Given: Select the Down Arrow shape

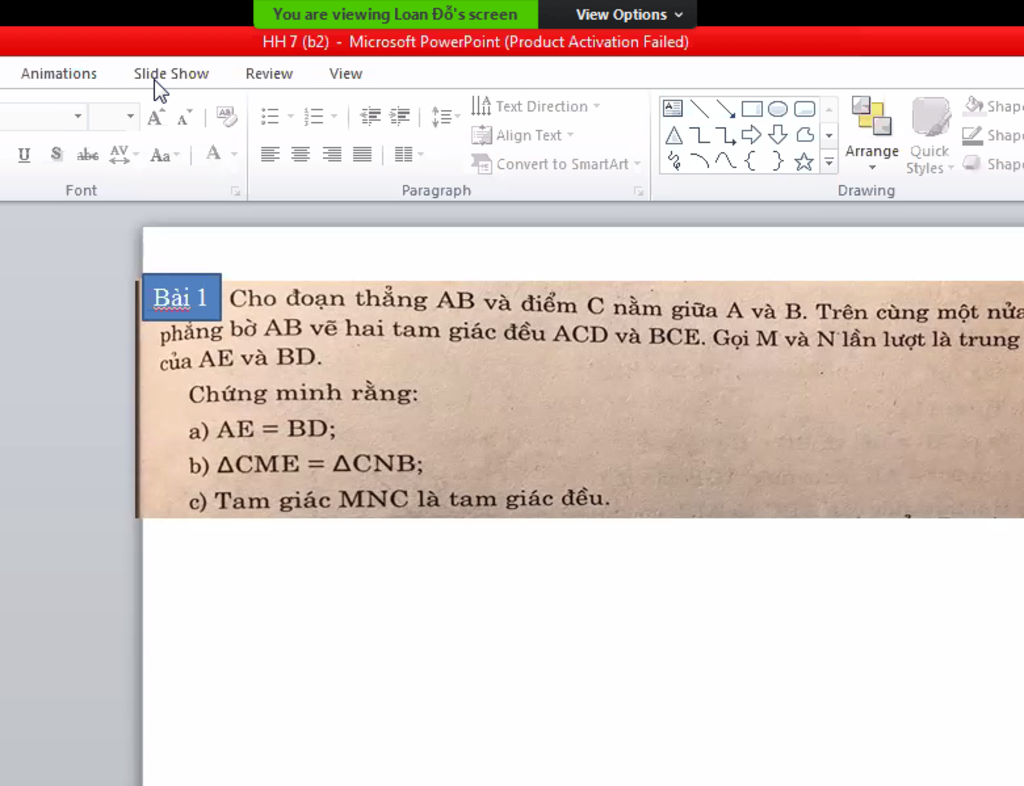Looking at the screenshot, I should pos(778,135).
